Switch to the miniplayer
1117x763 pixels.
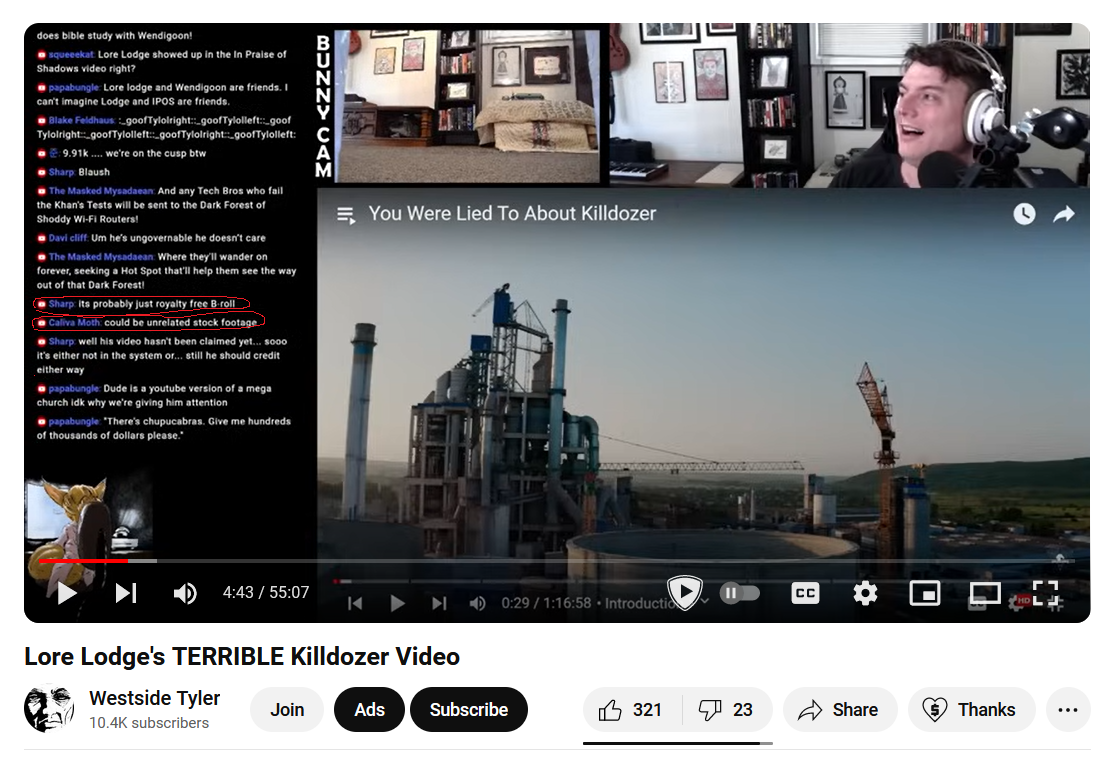coord(925,593)
